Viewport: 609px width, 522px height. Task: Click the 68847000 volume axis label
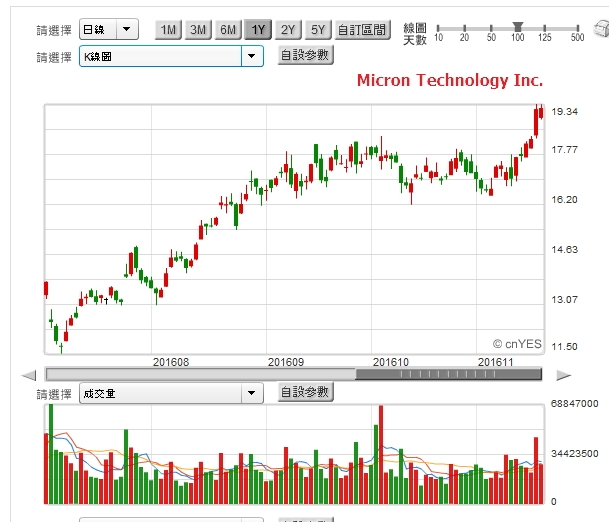point(574,404)
